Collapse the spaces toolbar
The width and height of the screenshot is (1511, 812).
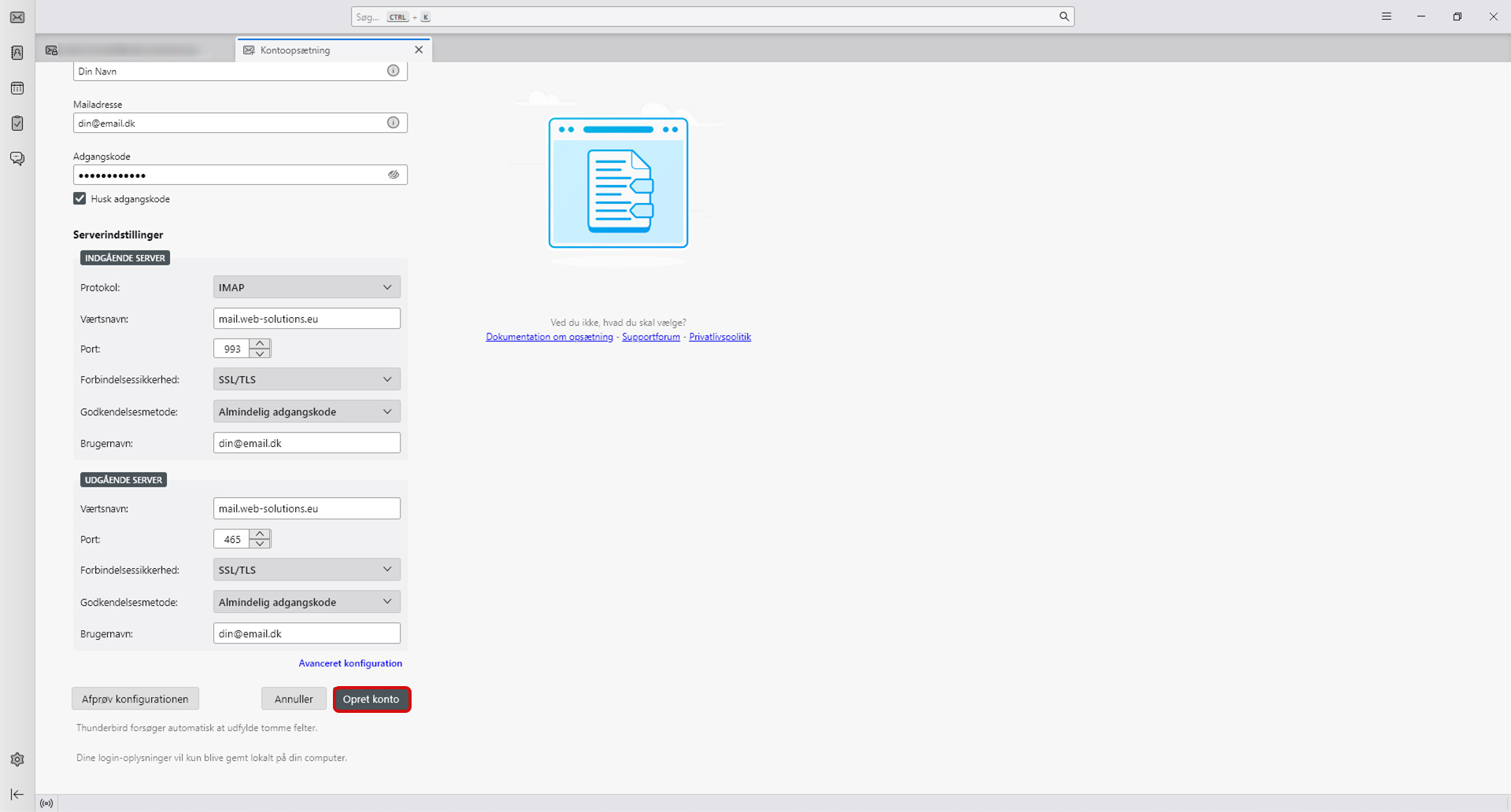point(17,795)
